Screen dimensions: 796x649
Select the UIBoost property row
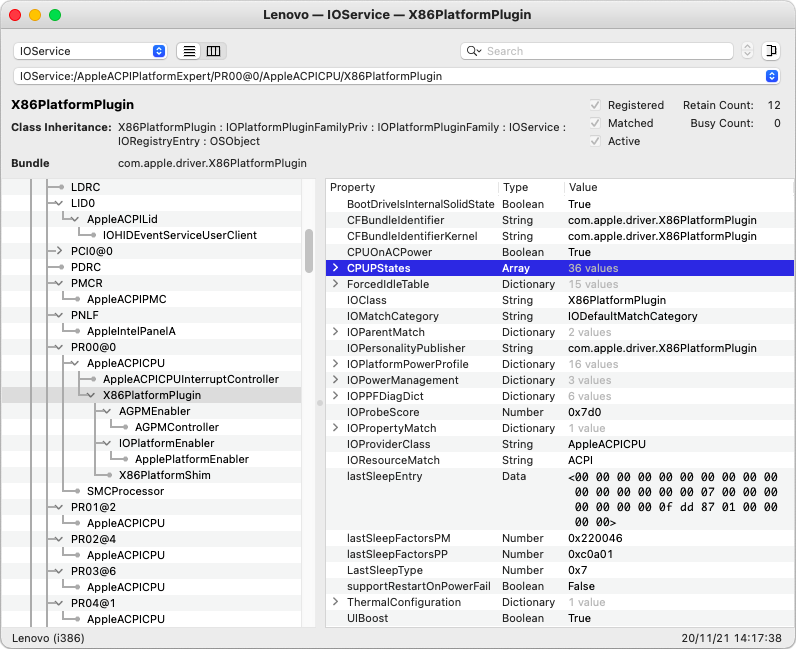pyautogui.click(x=559, y=618)
